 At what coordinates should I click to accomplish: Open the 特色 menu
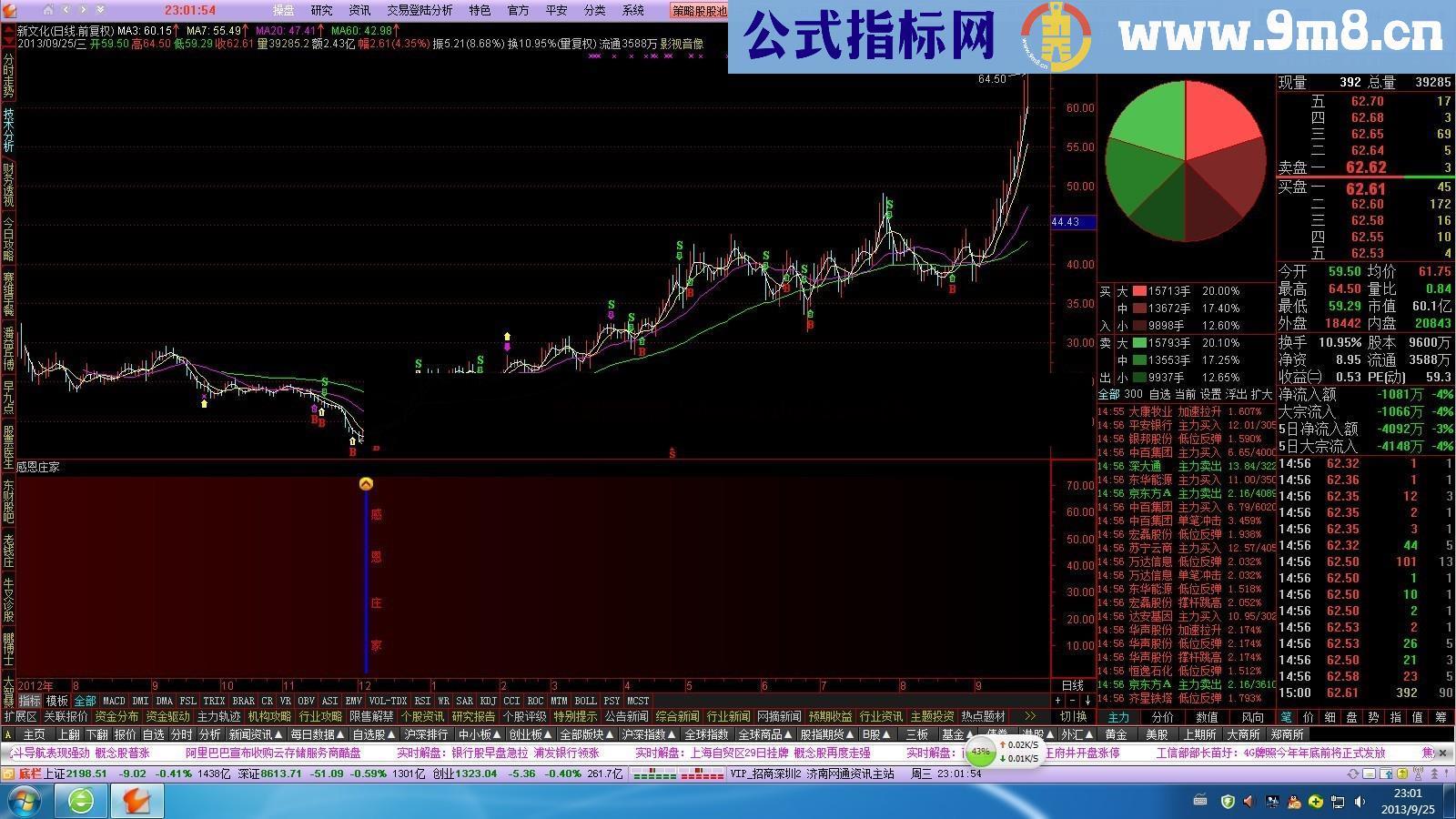[480, 10]
